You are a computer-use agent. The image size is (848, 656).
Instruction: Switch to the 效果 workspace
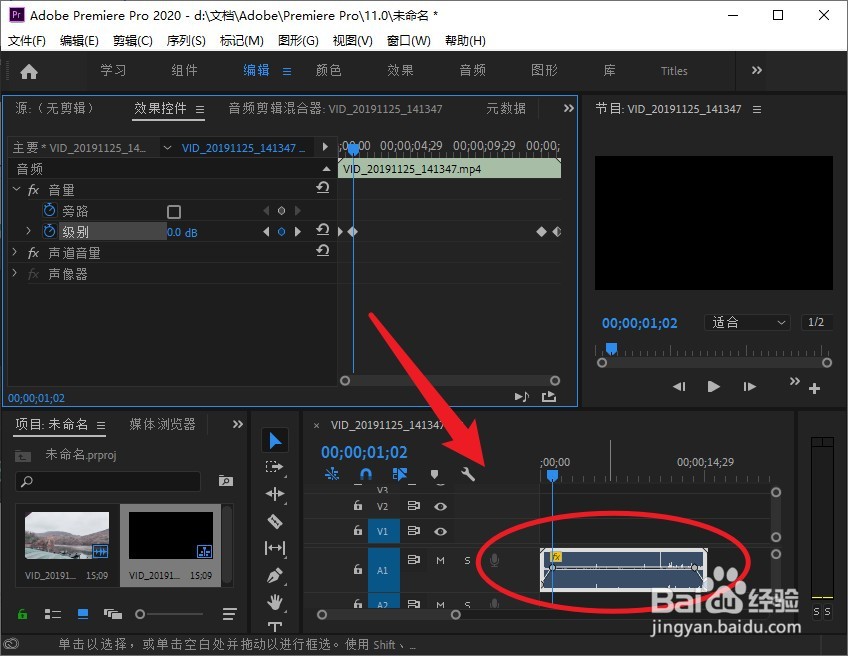pos(400,70)
